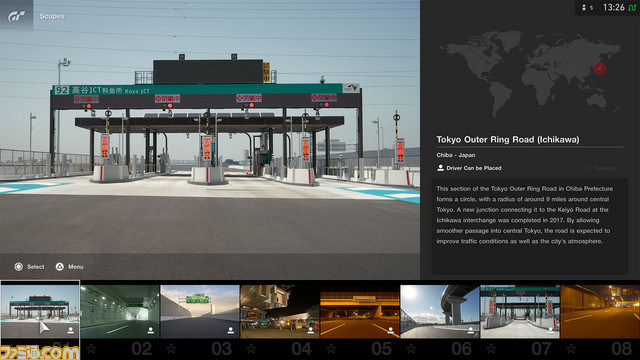Image resolution: width=640 pixels, height=360 pixels.
Task: Select the selected toll gate thumbnail 01
Action: pyautogui.click(x=40, y=310)
